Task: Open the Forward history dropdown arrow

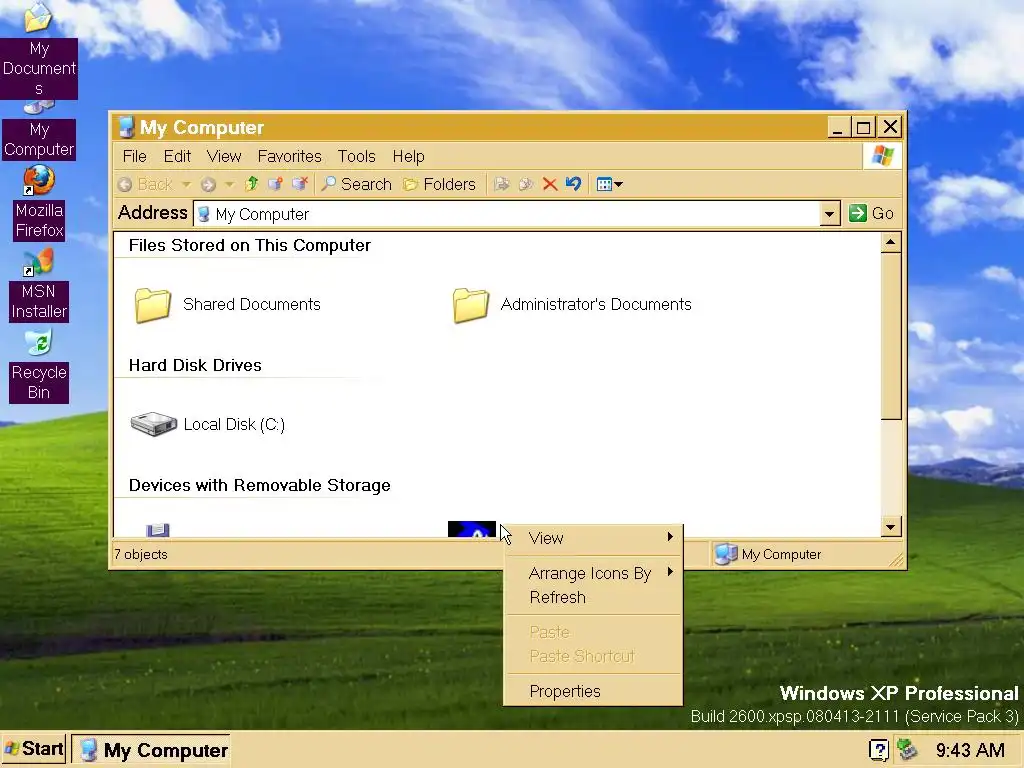Action: pyautogui.click(x=229, y=185)
